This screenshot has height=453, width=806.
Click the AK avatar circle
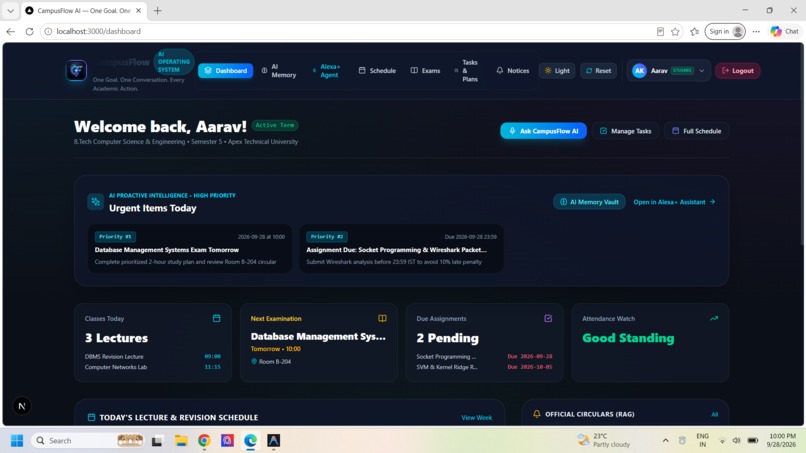click(639, 71)
